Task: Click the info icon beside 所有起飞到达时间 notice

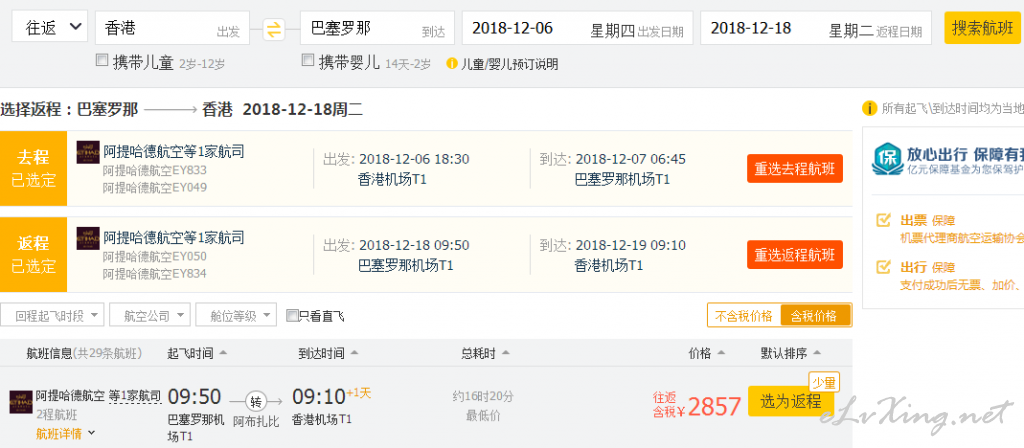Action: tap(869, 108)
